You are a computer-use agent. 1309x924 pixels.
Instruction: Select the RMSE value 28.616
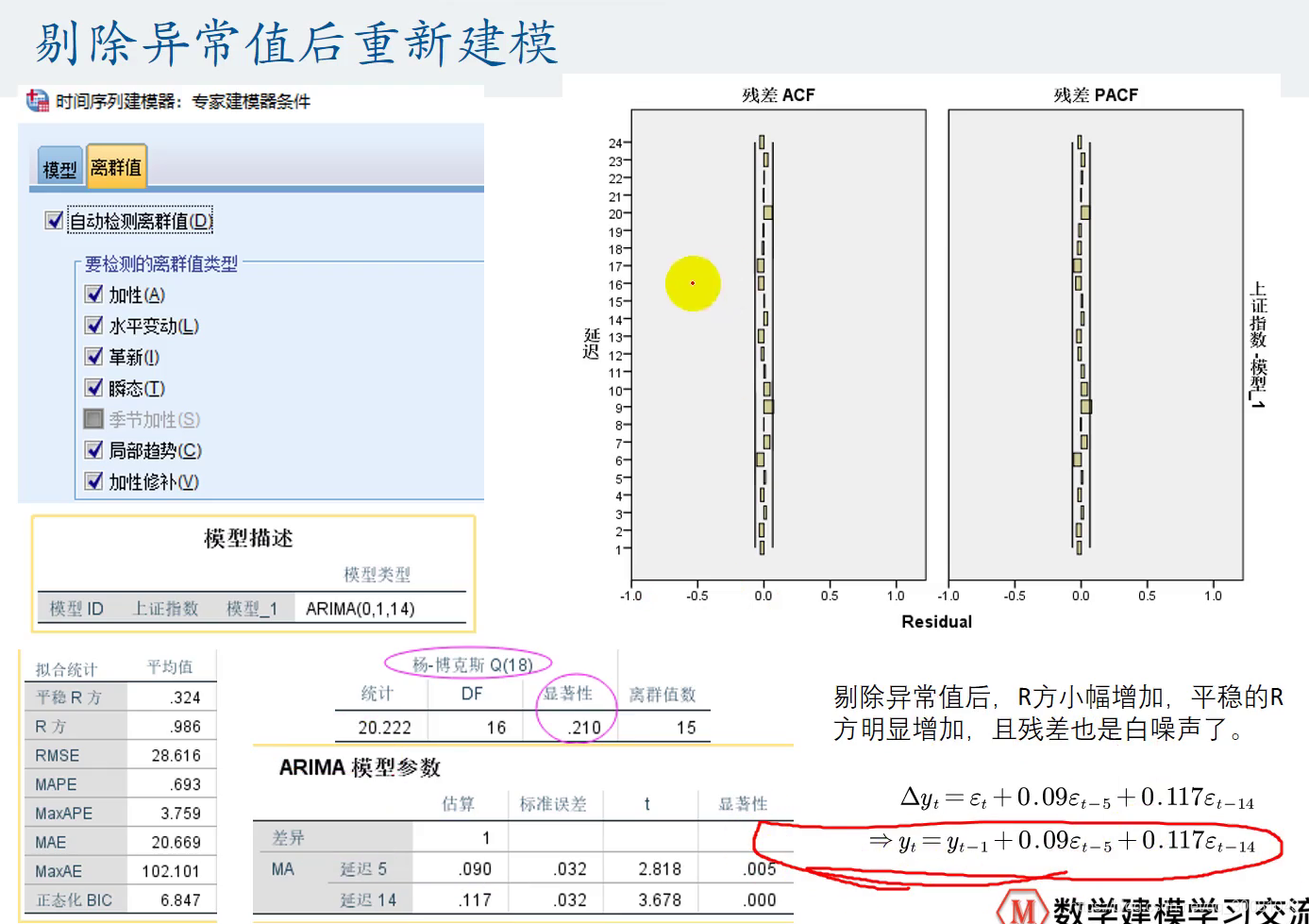pos(176,756)
